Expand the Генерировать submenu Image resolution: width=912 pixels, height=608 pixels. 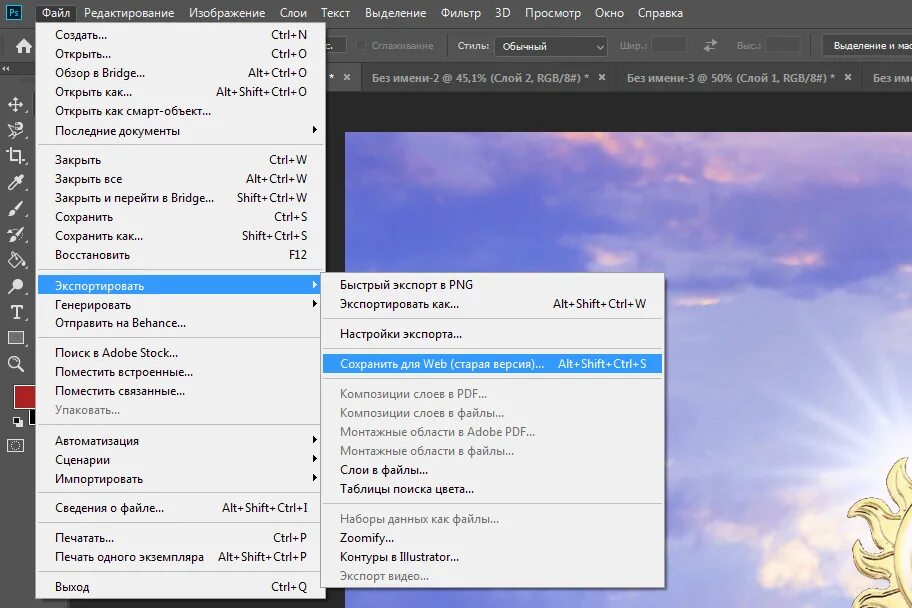click(181, 305)
